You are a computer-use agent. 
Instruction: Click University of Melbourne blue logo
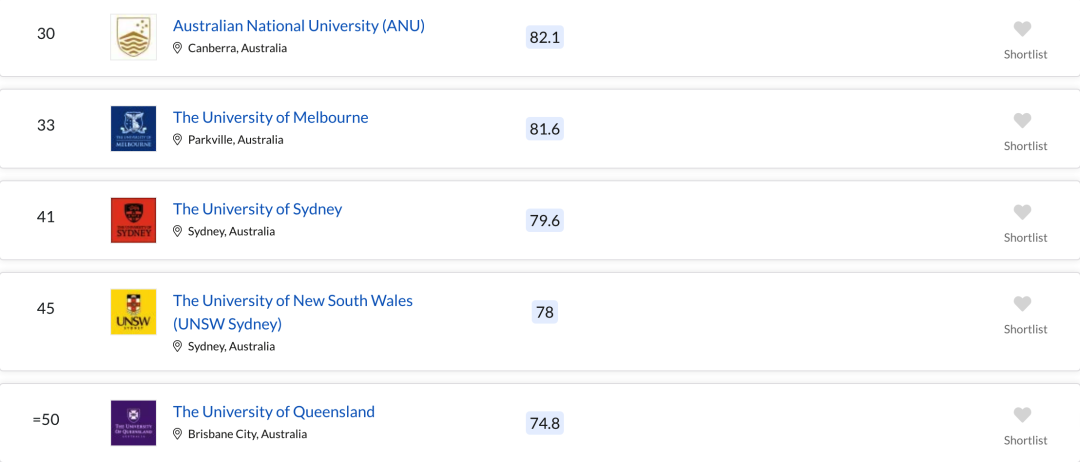tap(134, 129)
